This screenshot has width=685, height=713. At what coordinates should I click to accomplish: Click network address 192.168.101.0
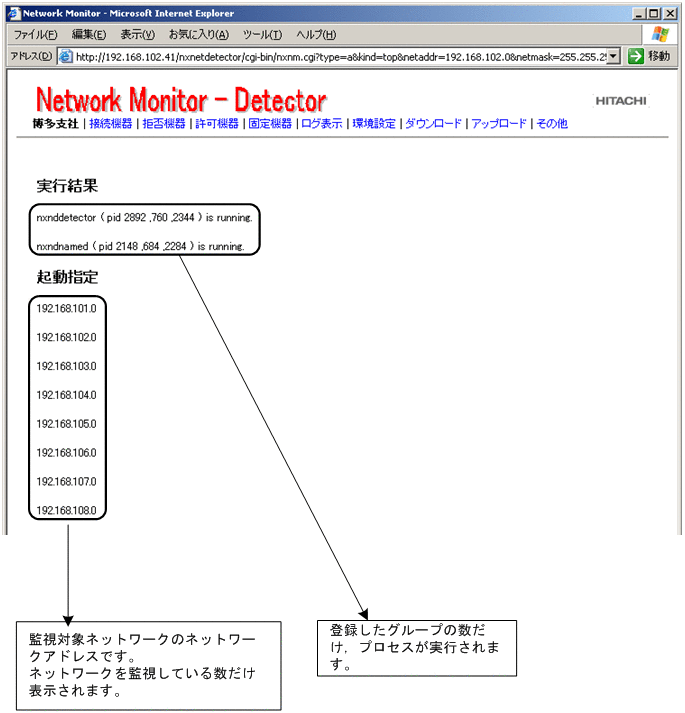point(66,309)
